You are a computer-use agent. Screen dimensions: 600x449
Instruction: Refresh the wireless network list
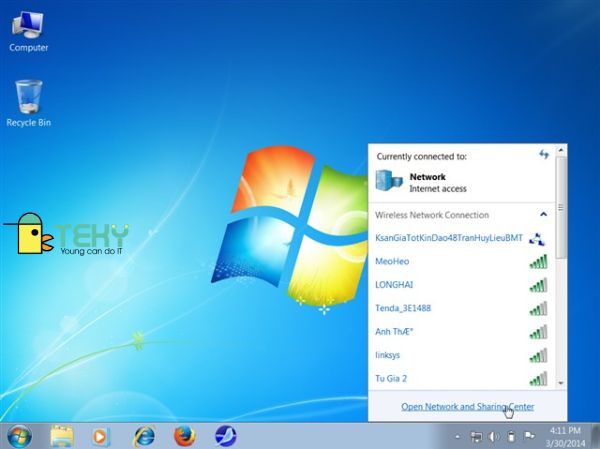(544, 154)
